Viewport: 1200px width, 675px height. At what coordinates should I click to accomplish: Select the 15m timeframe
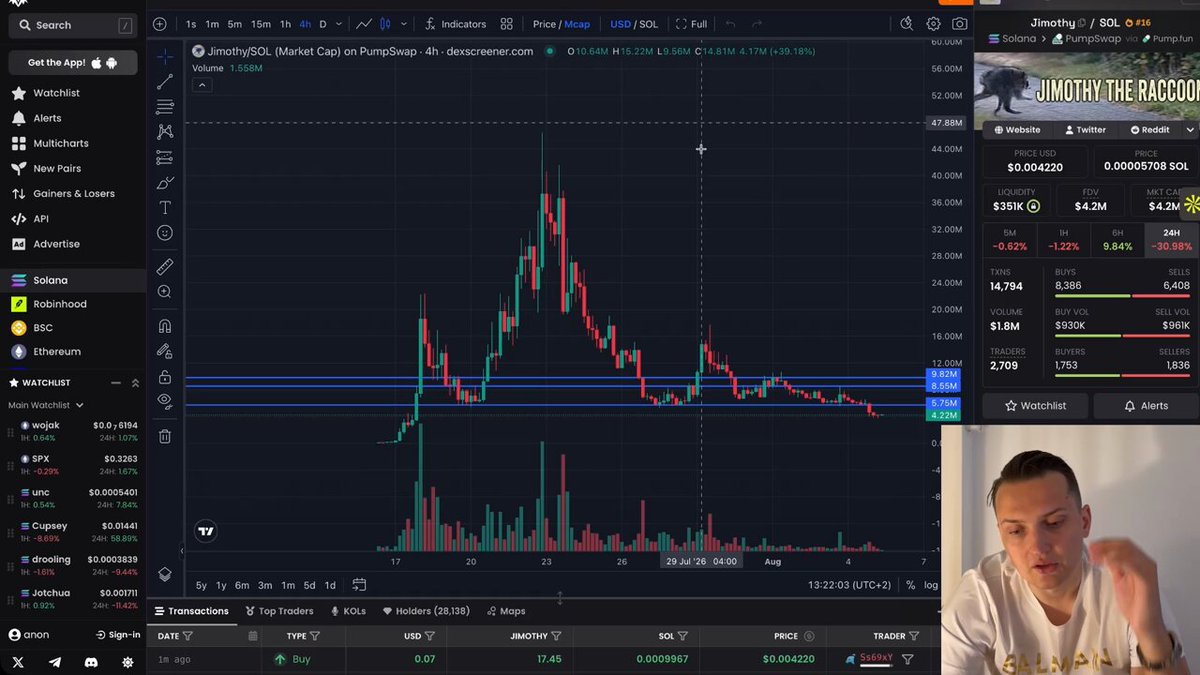click(261, 24)
